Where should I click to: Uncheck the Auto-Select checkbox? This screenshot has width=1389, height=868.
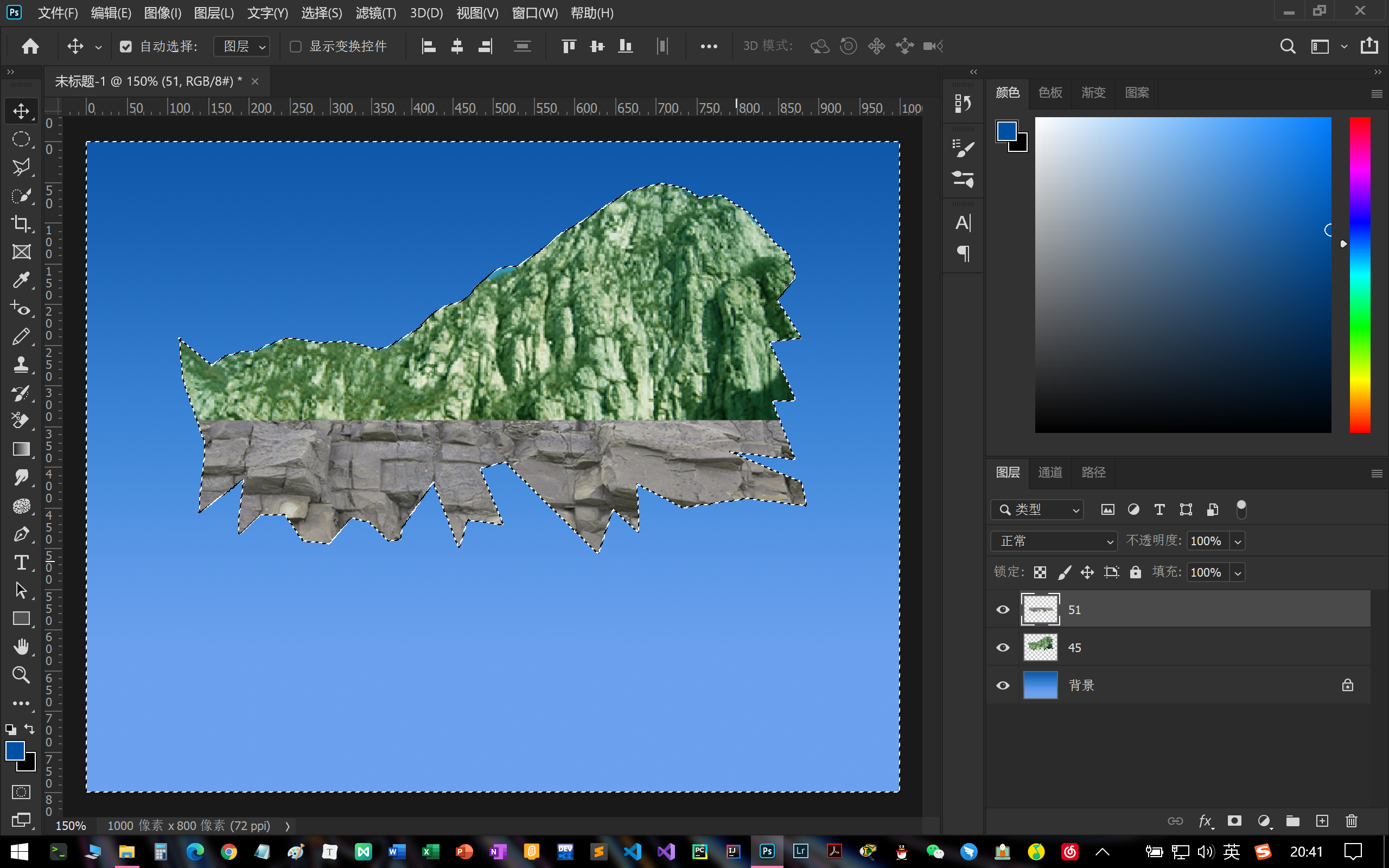pyautogui.click(x=126, y=47)
